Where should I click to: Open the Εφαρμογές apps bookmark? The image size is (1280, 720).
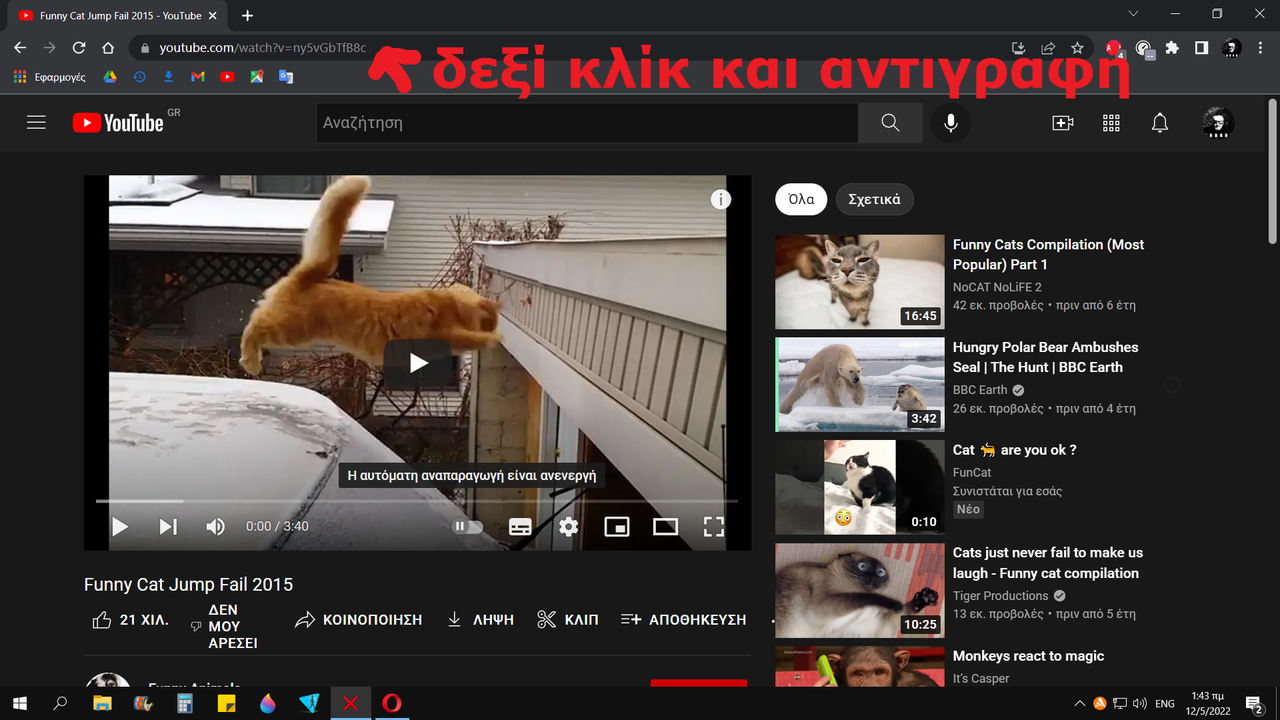(x=50, y=77)
